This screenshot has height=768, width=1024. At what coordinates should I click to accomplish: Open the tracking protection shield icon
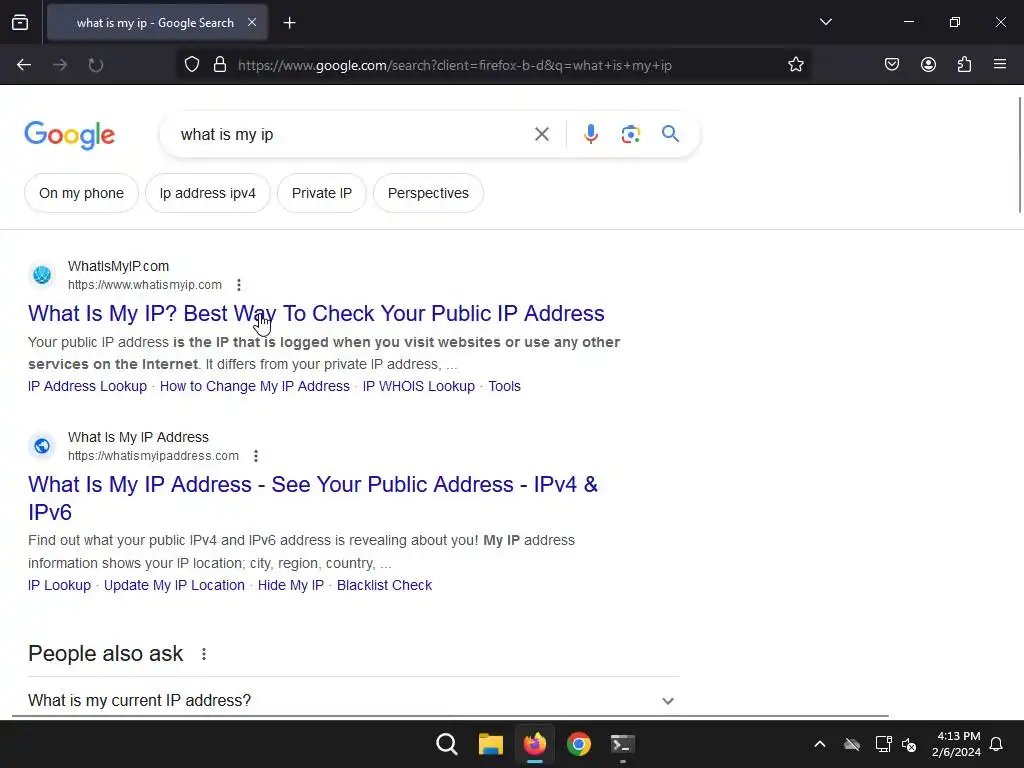191,65
